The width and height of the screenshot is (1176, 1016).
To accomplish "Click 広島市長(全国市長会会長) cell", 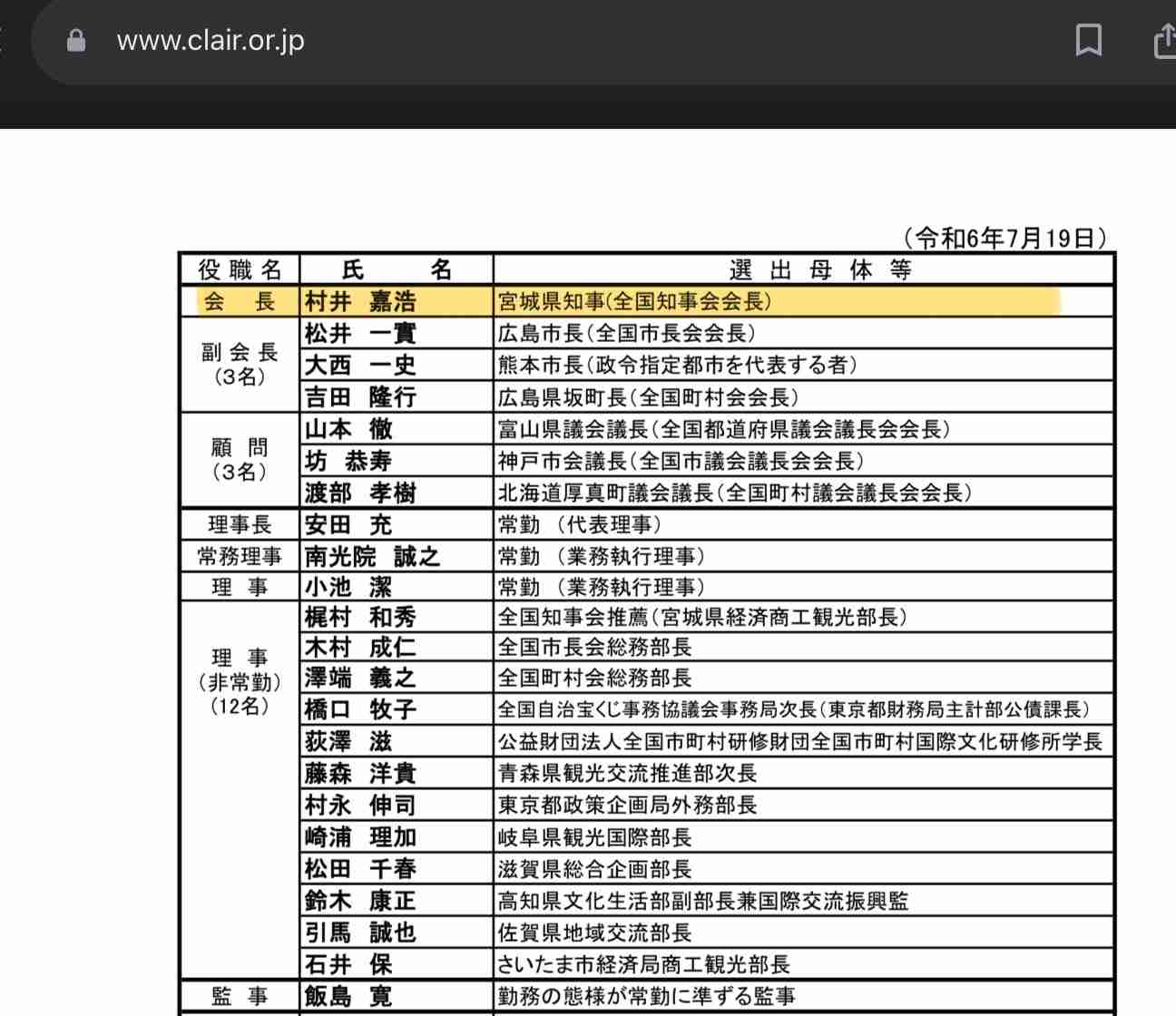I will [x=804, y=333].
